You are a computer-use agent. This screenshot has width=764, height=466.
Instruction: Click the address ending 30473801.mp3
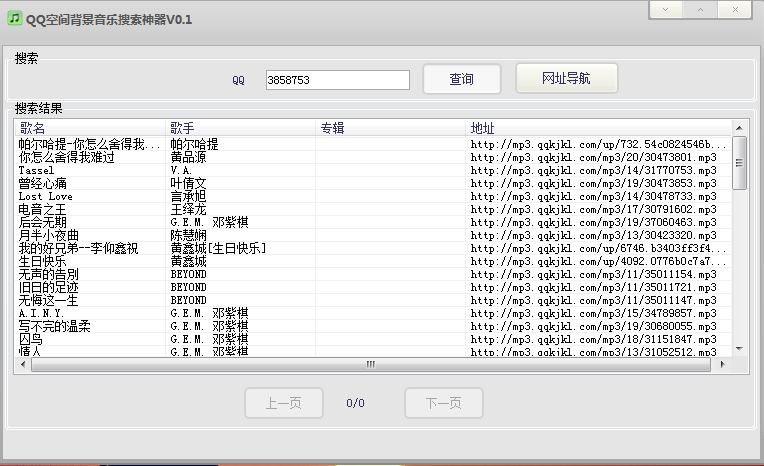coord(593,157)
